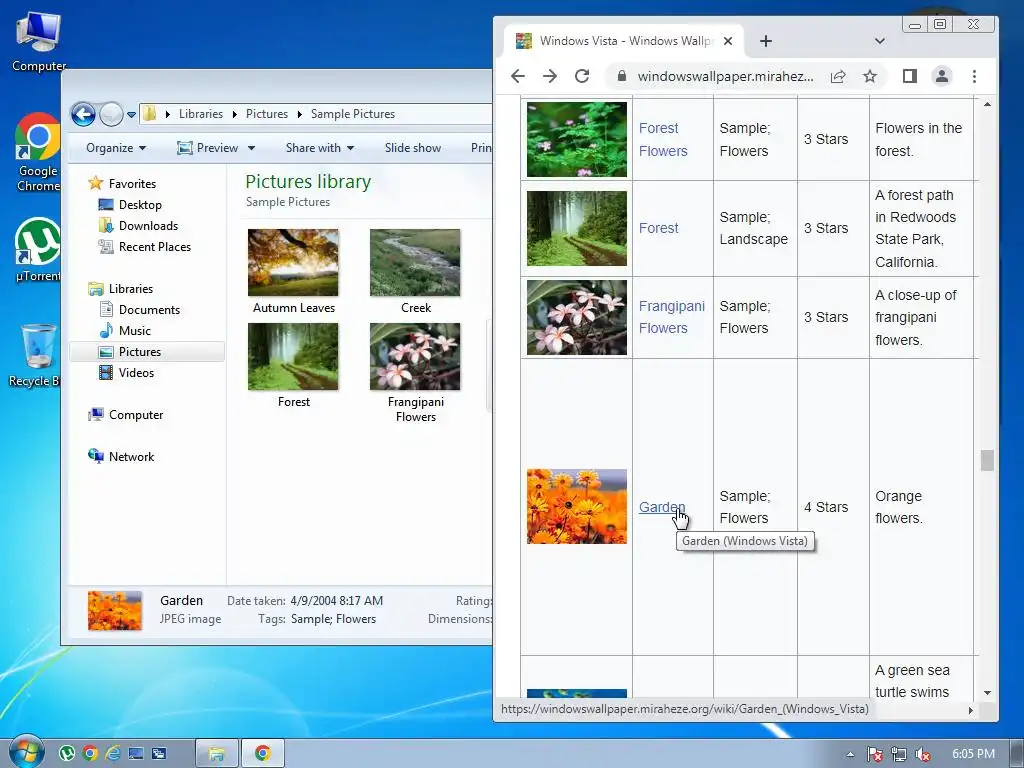
Task: Open the Recycle Bin desktop icon
Action: [36, 355]
